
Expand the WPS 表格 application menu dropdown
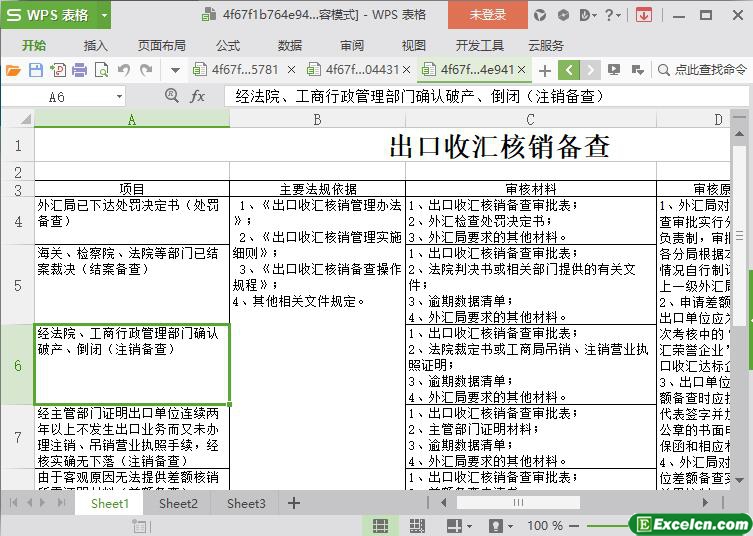coord(104,15)
